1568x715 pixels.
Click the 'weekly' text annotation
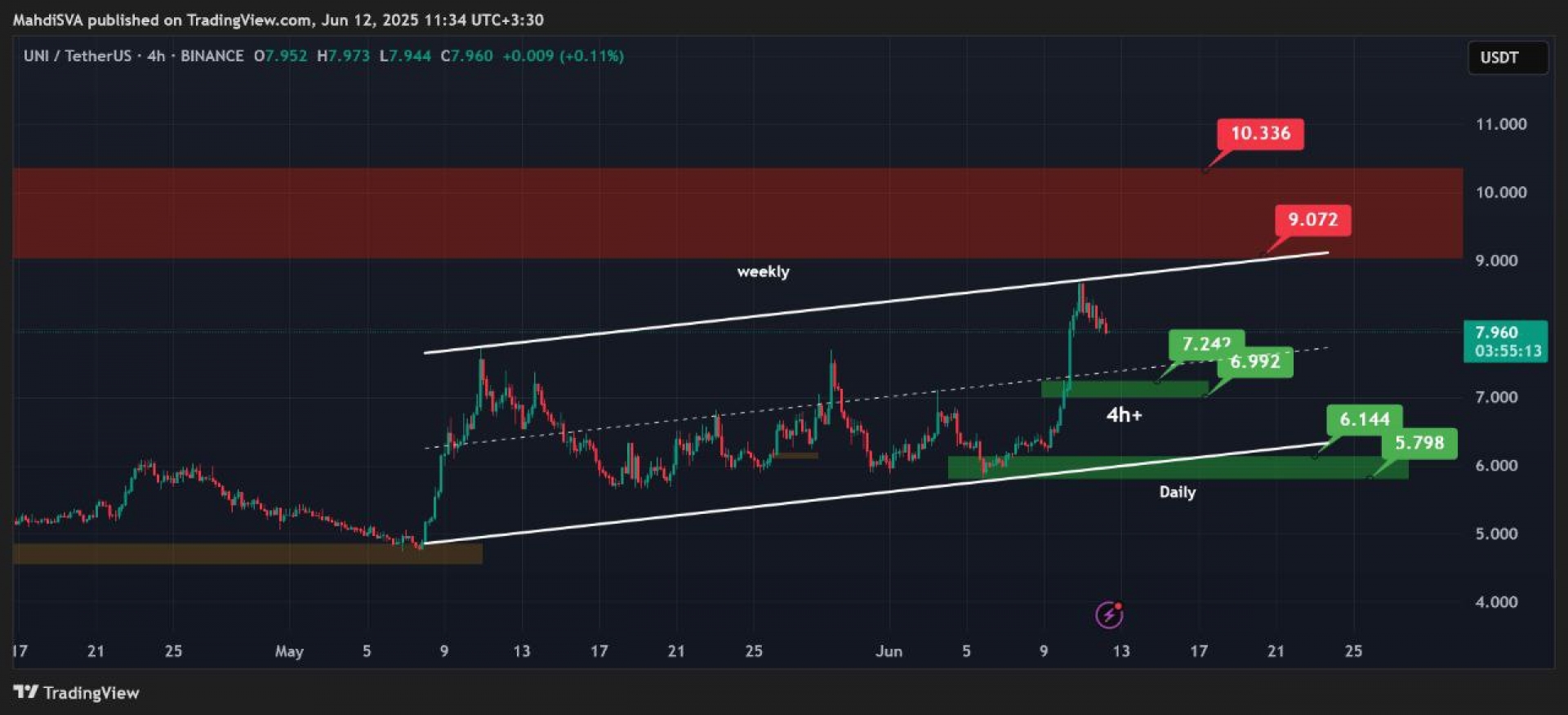tap(763, 271)
